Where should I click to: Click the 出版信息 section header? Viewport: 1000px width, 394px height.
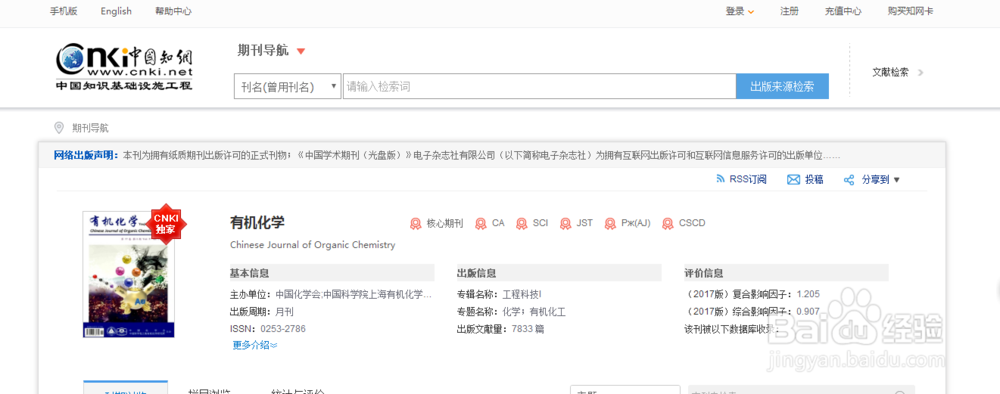(x=476, y=274)
